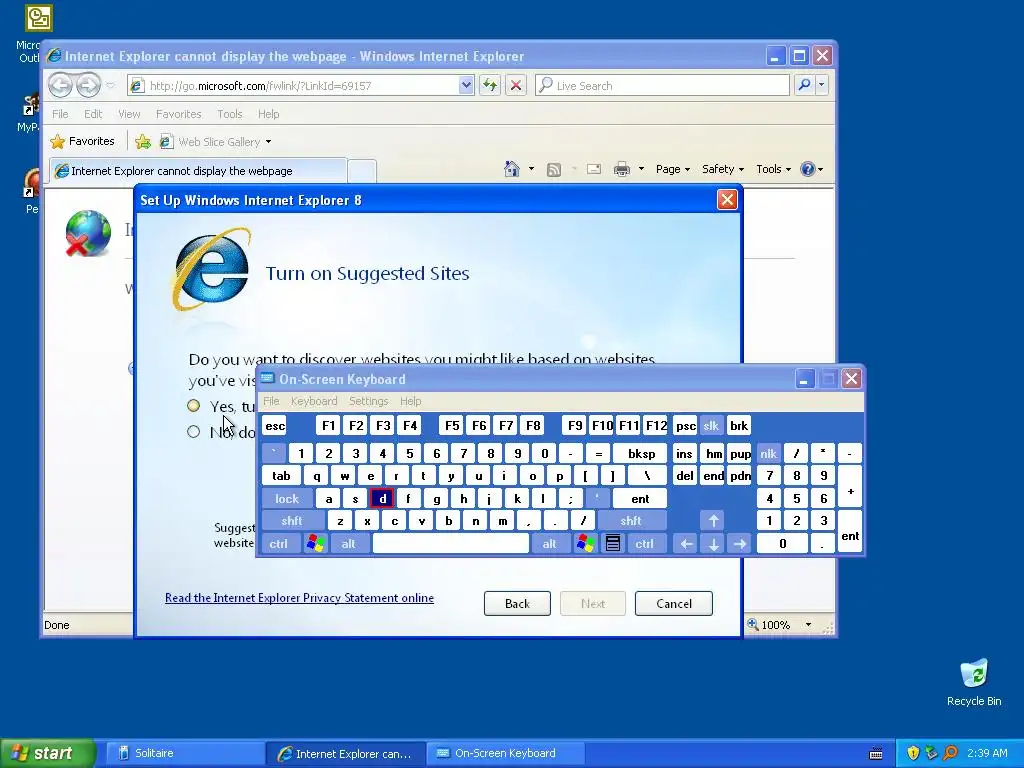The height and width of the screenshot is (768, 1024).
Task: Click the Stop loading X icon
Action: click(x=515, y=85)
